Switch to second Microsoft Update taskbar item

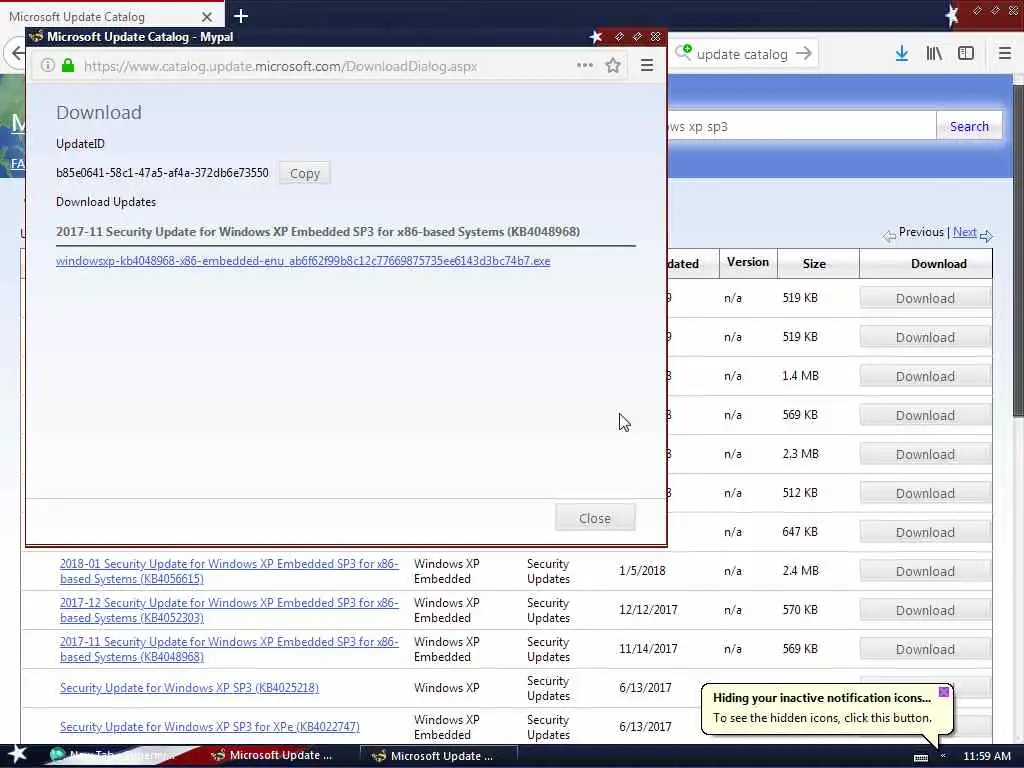tap(438, 756)
